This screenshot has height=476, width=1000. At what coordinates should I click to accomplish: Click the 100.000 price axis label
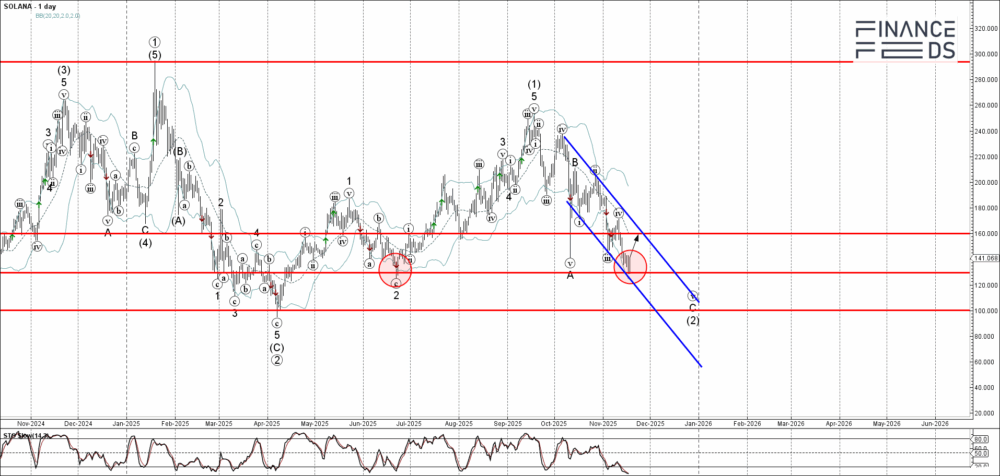[986, 311]
